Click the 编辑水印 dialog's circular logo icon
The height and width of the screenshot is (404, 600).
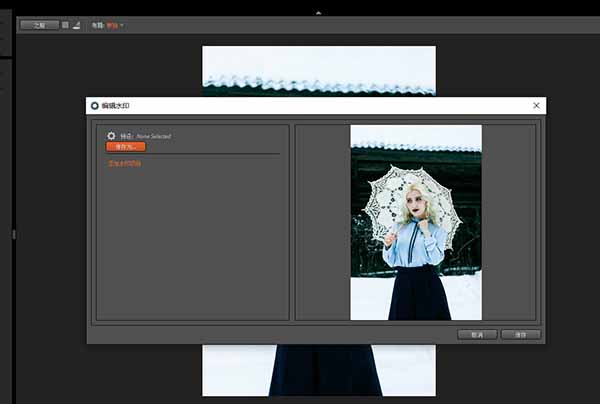95,105
